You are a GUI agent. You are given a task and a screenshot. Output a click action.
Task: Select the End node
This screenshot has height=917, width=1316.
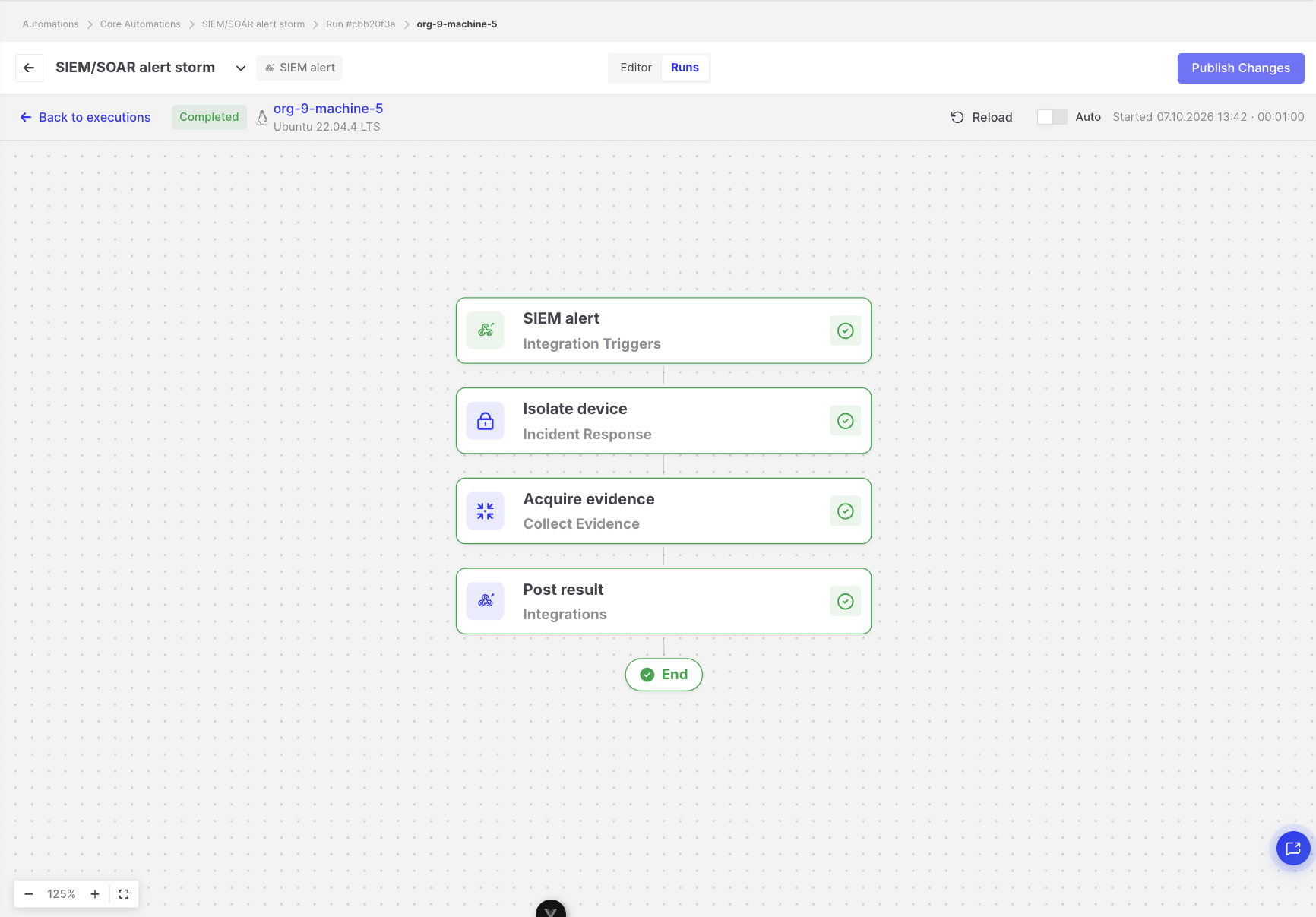663,675
